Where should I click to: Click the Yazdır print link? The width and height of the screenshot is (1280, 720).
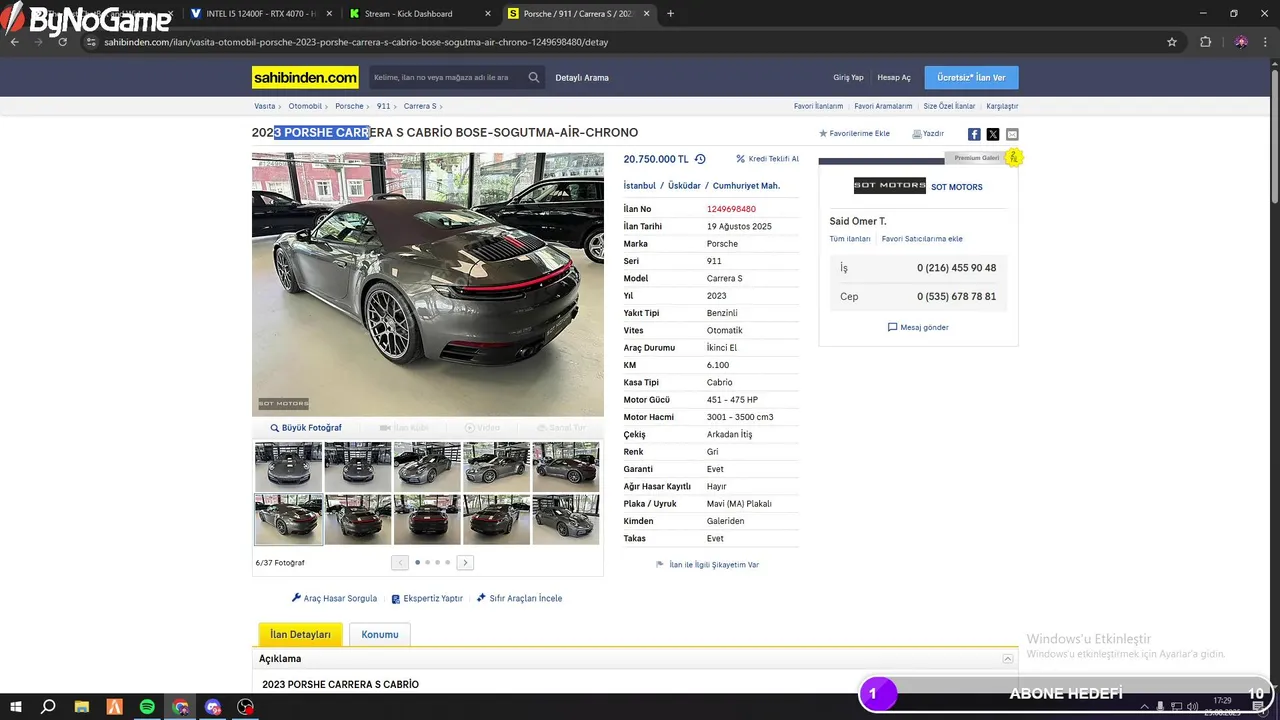(927, 133)
